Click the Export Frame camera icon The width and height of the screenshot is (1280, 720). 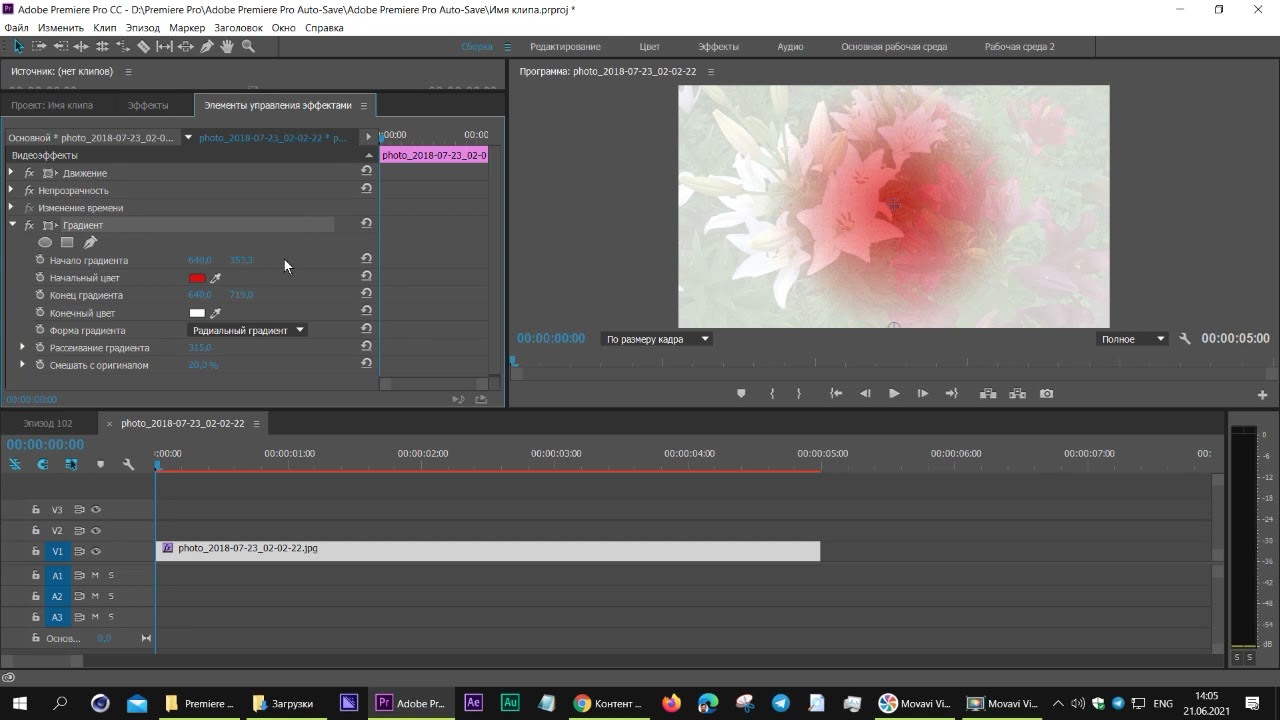(1046, 394)
